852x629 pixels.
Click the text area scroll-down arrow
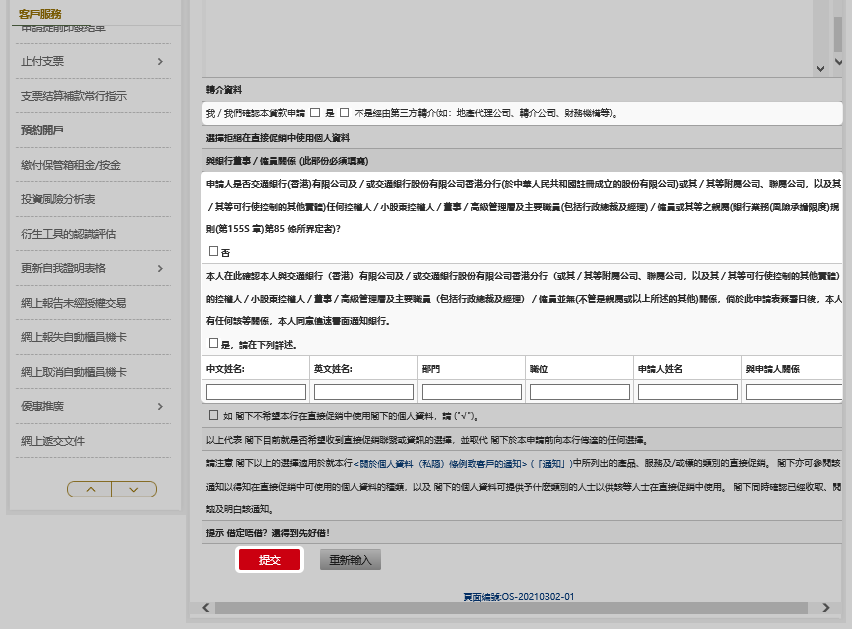point(821,67)
